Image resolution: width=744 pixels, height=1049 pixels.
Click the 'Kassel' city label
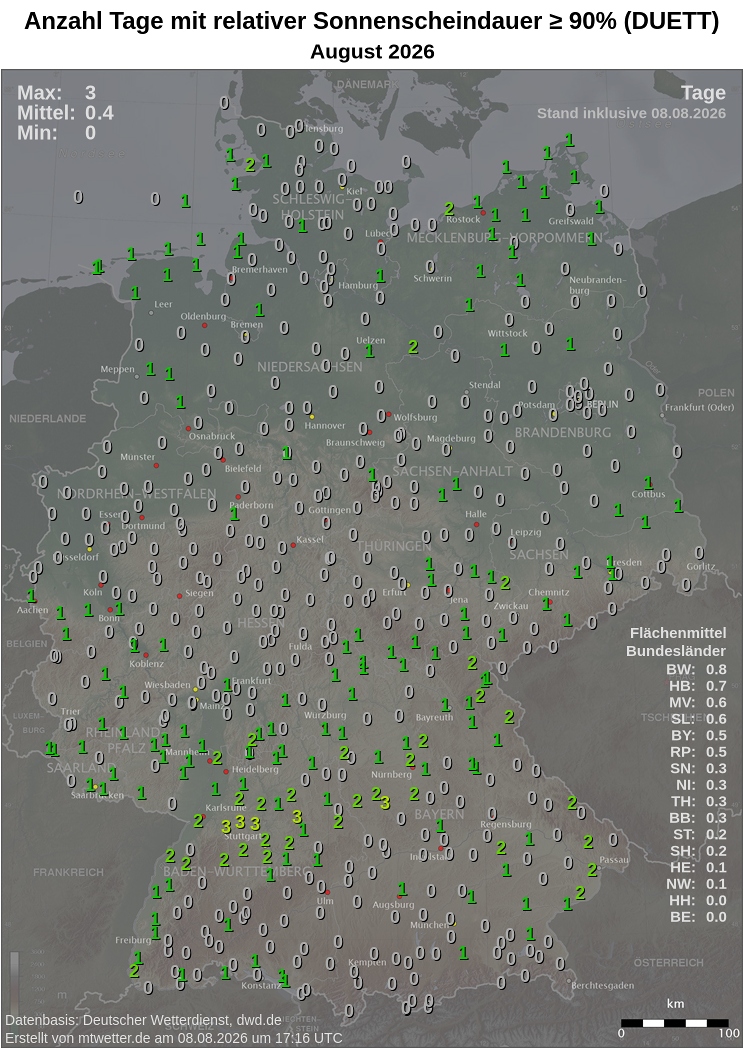point(310,539)
